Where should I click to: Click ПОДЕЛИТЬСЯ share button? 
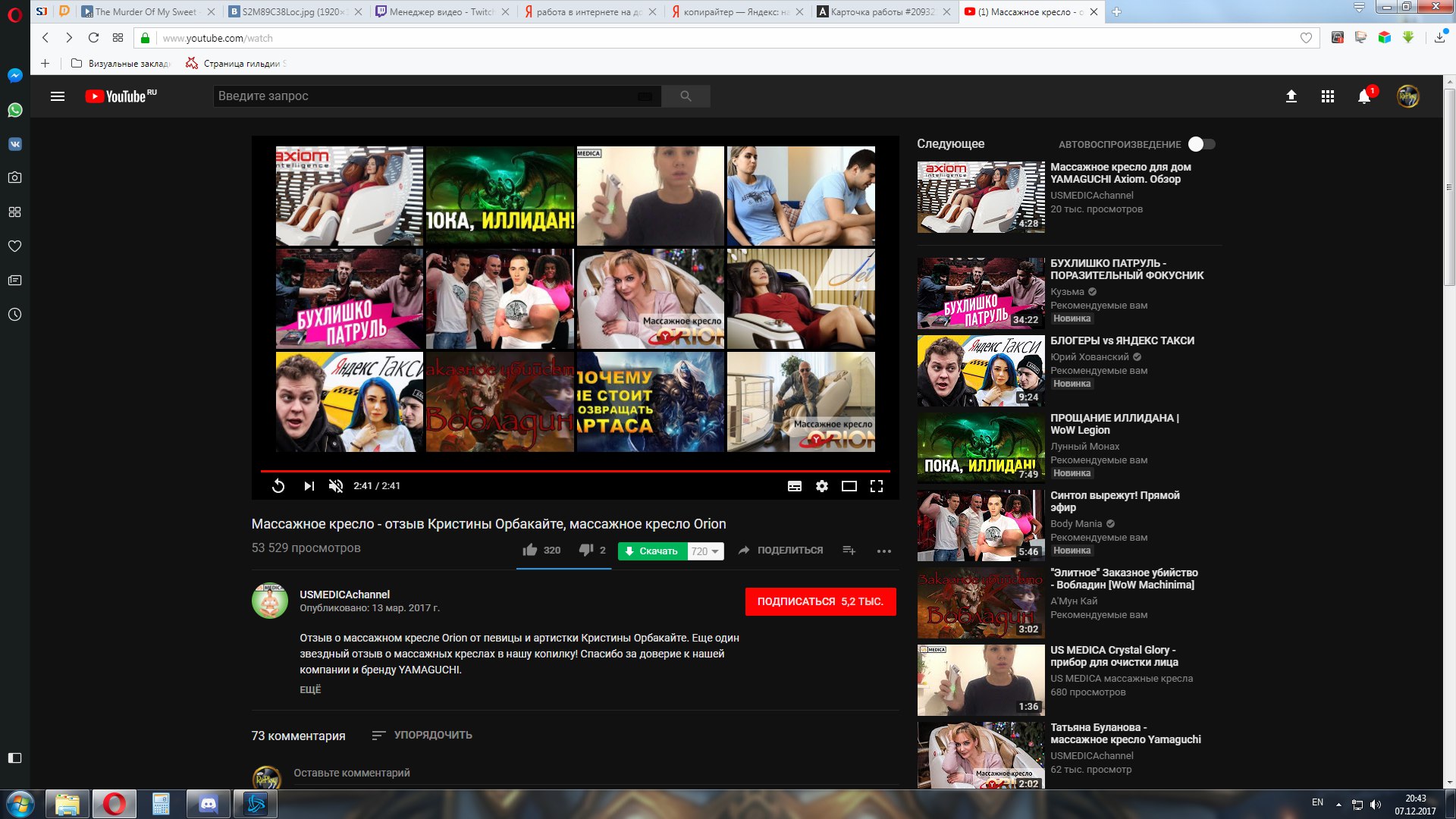[781, 551]
